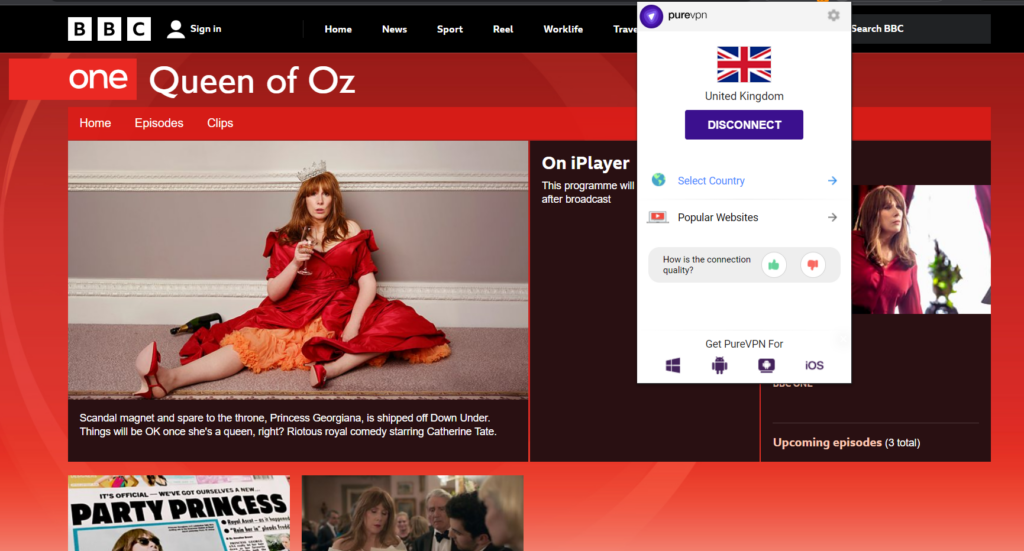Click into the Search BBC field
1024x551 pixels.
[915, 29]
